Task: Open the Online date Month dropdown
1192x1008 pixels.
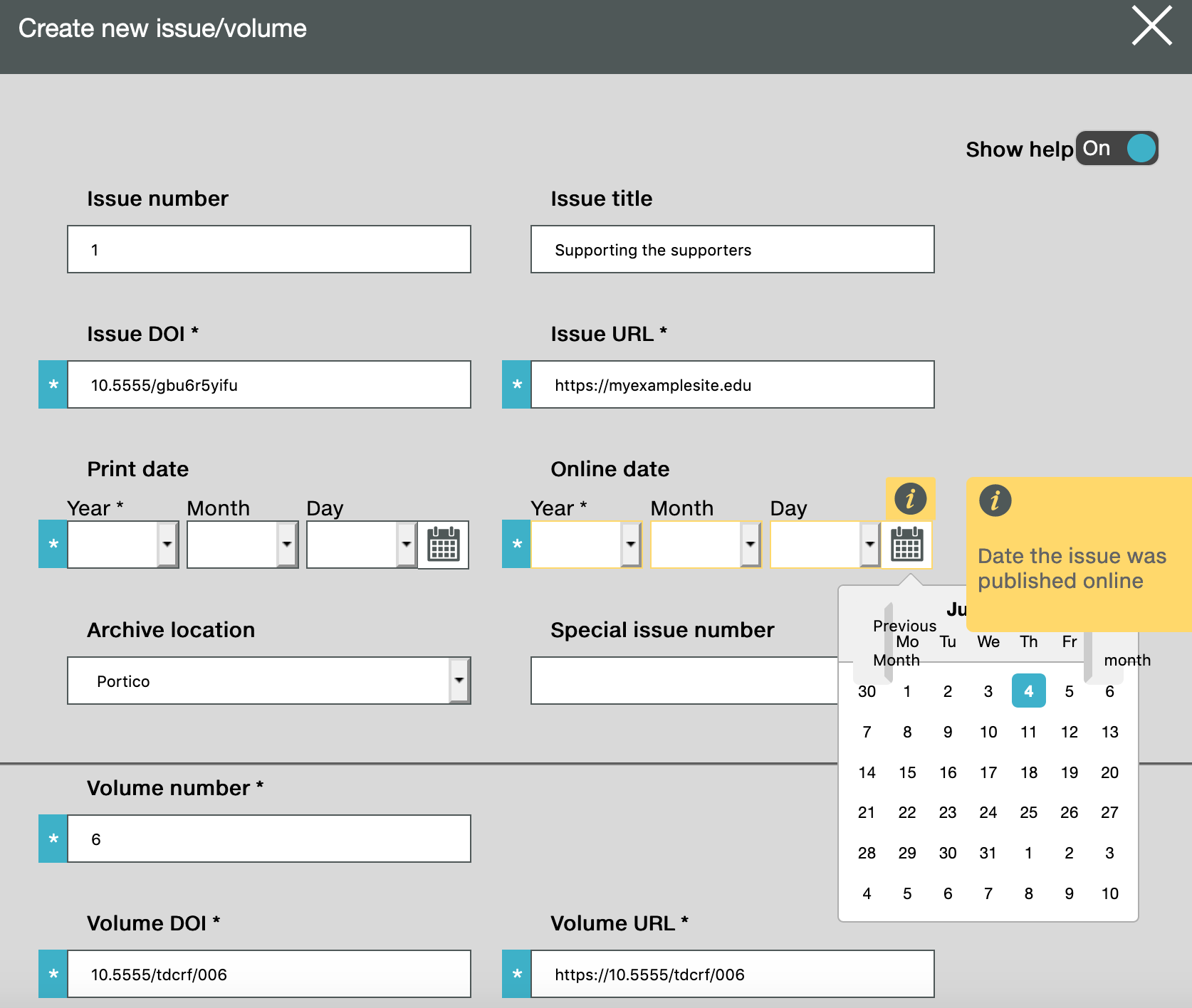Action: [x=750, y=545]
